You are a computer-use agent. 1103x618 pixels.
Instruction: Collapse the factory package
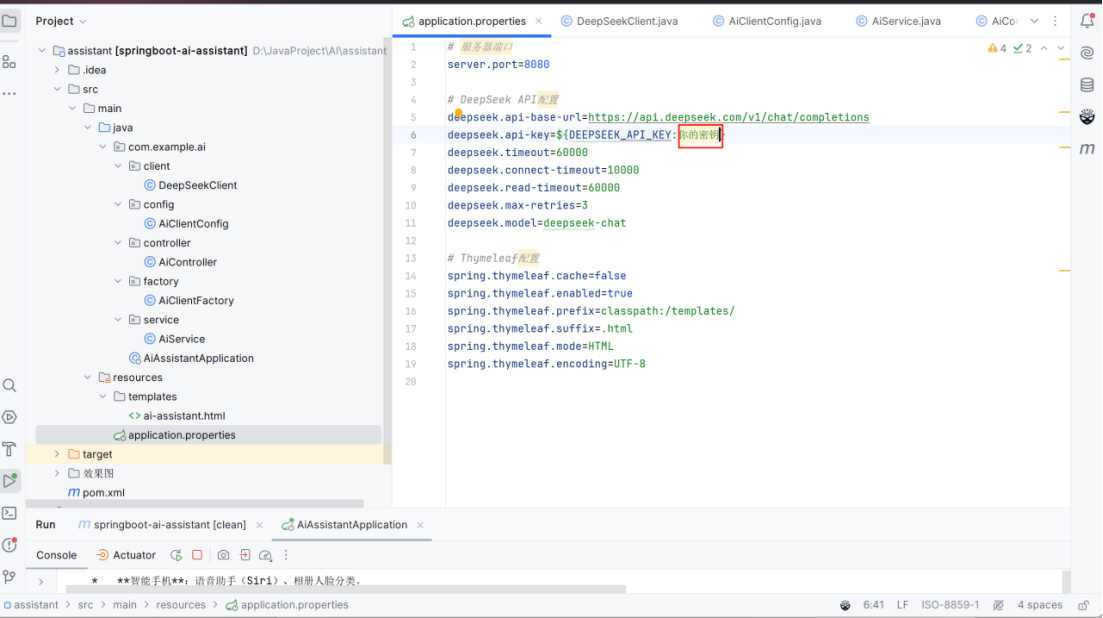pos(118,281)
